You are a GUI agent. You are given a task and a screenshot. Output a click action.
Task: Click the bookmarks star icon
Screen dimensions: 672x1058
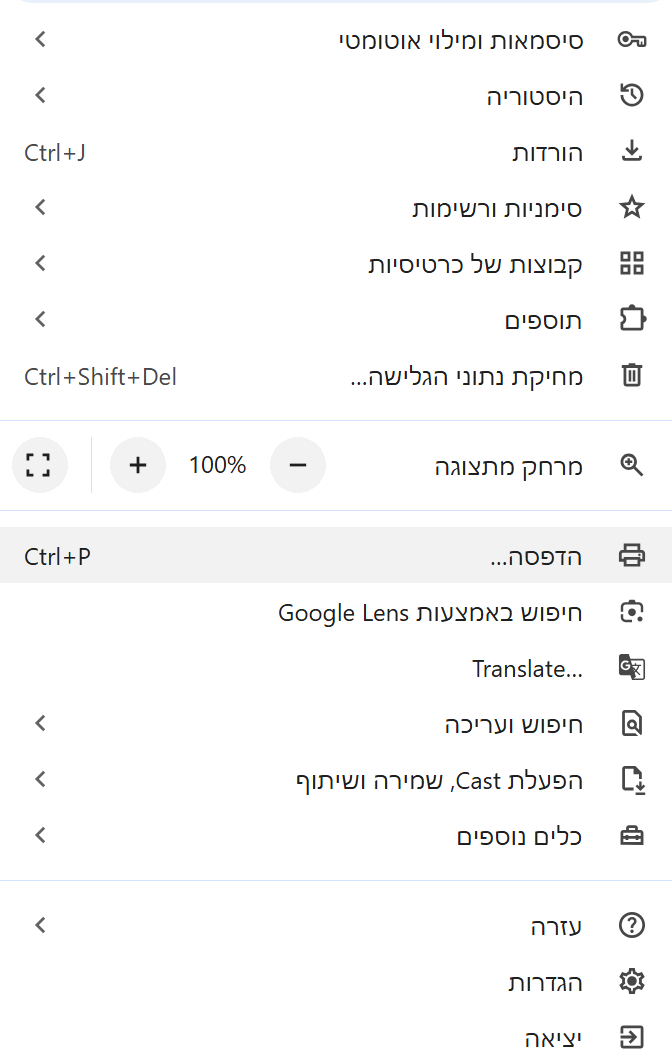[x=631, y=208]
